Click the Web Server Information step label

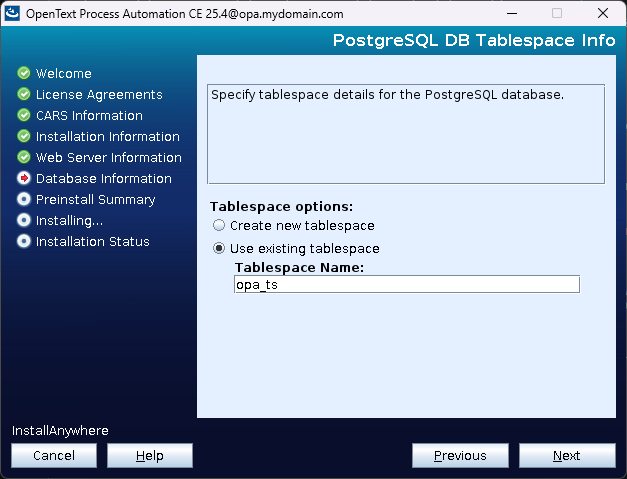click(109, 158)
